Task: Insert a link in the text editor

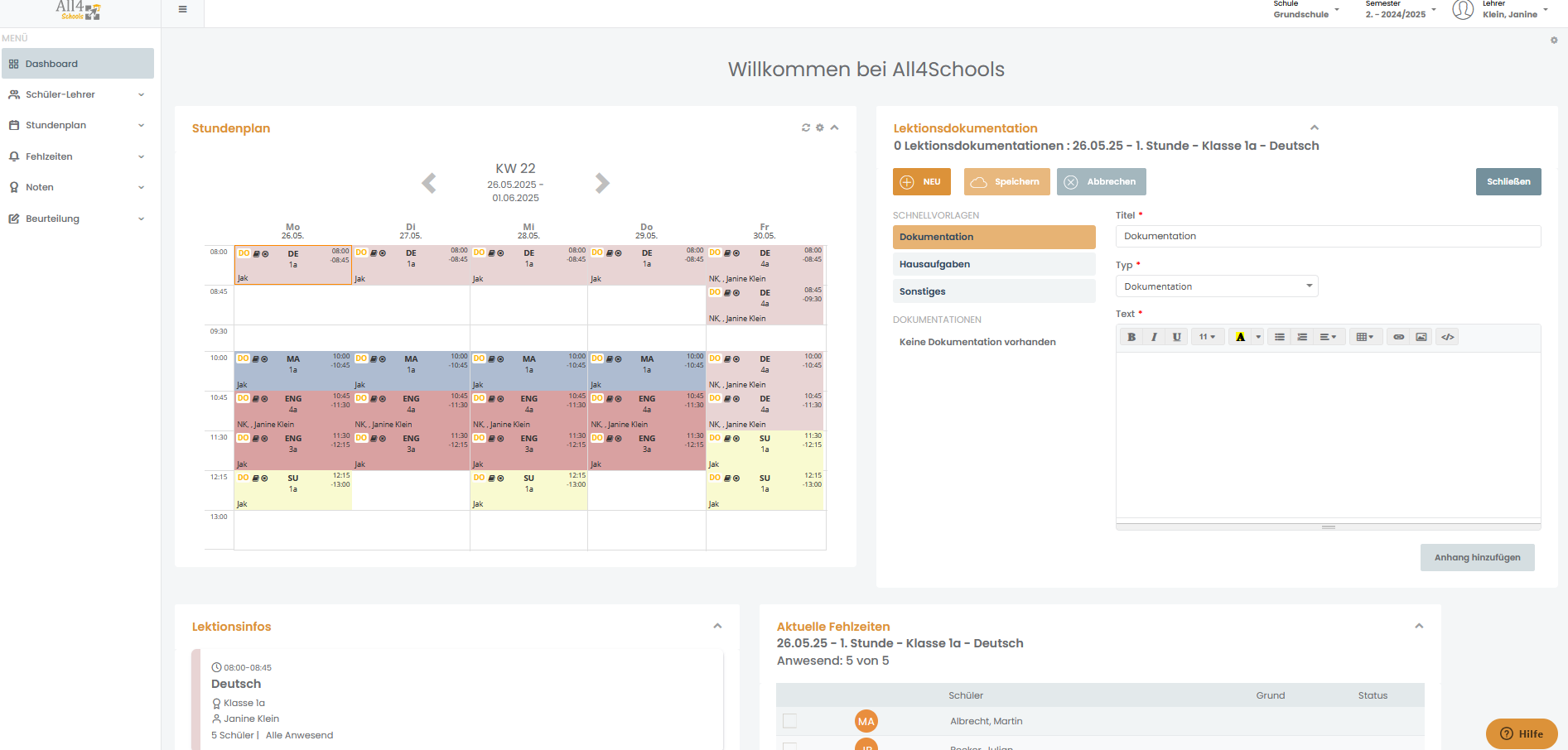Action: [1398, 337]
